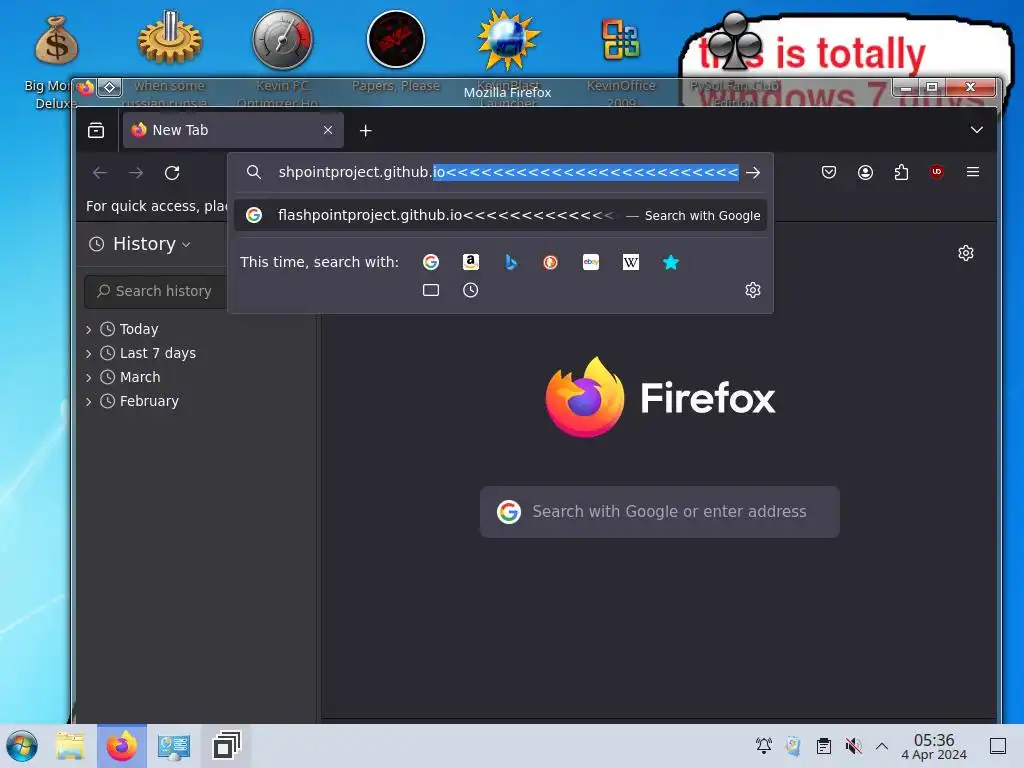Open the uBlock Origin extension icon

936,172
